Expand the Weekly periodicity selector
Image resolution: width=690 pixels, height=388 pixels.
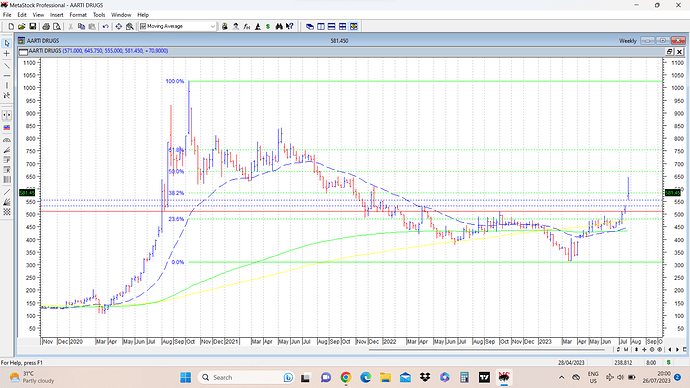coord(628,40)
